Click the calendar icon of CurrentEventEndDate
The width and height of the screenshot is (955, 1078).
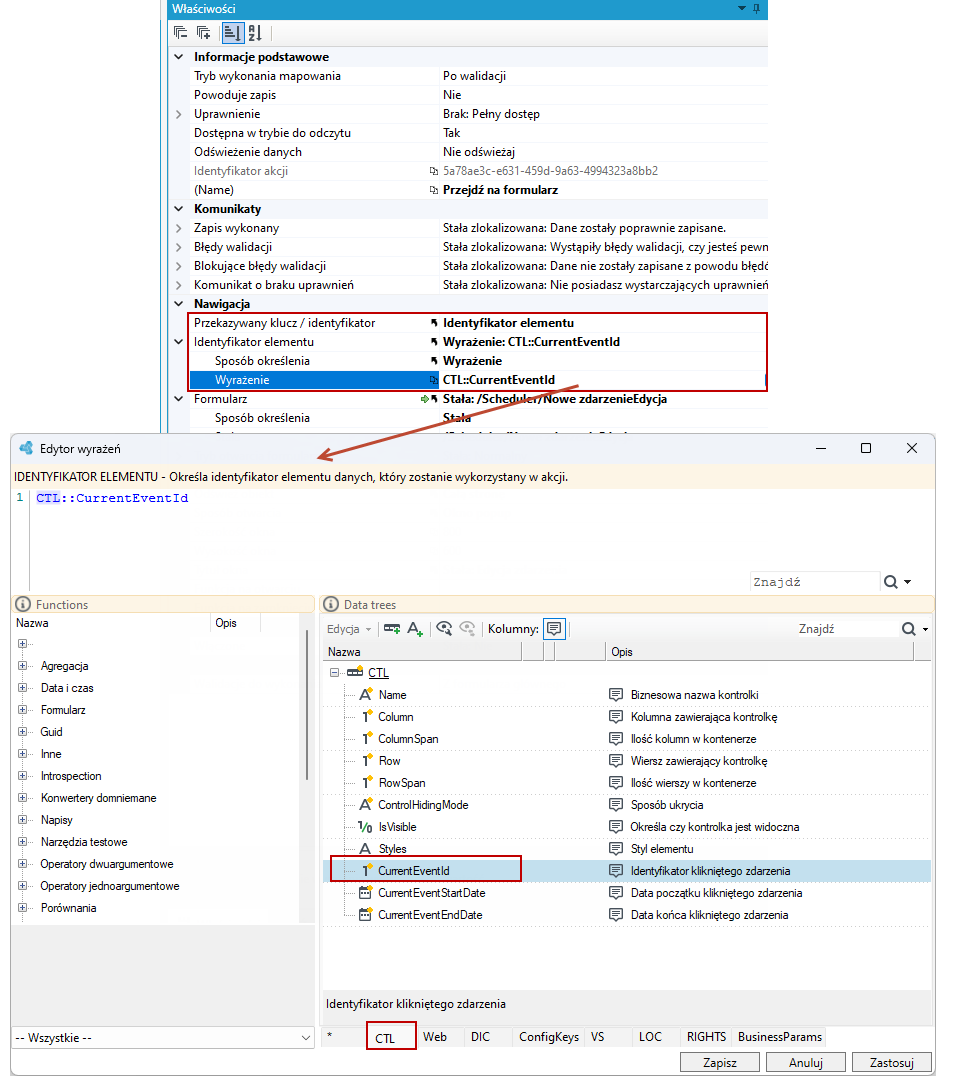[365, 915]
